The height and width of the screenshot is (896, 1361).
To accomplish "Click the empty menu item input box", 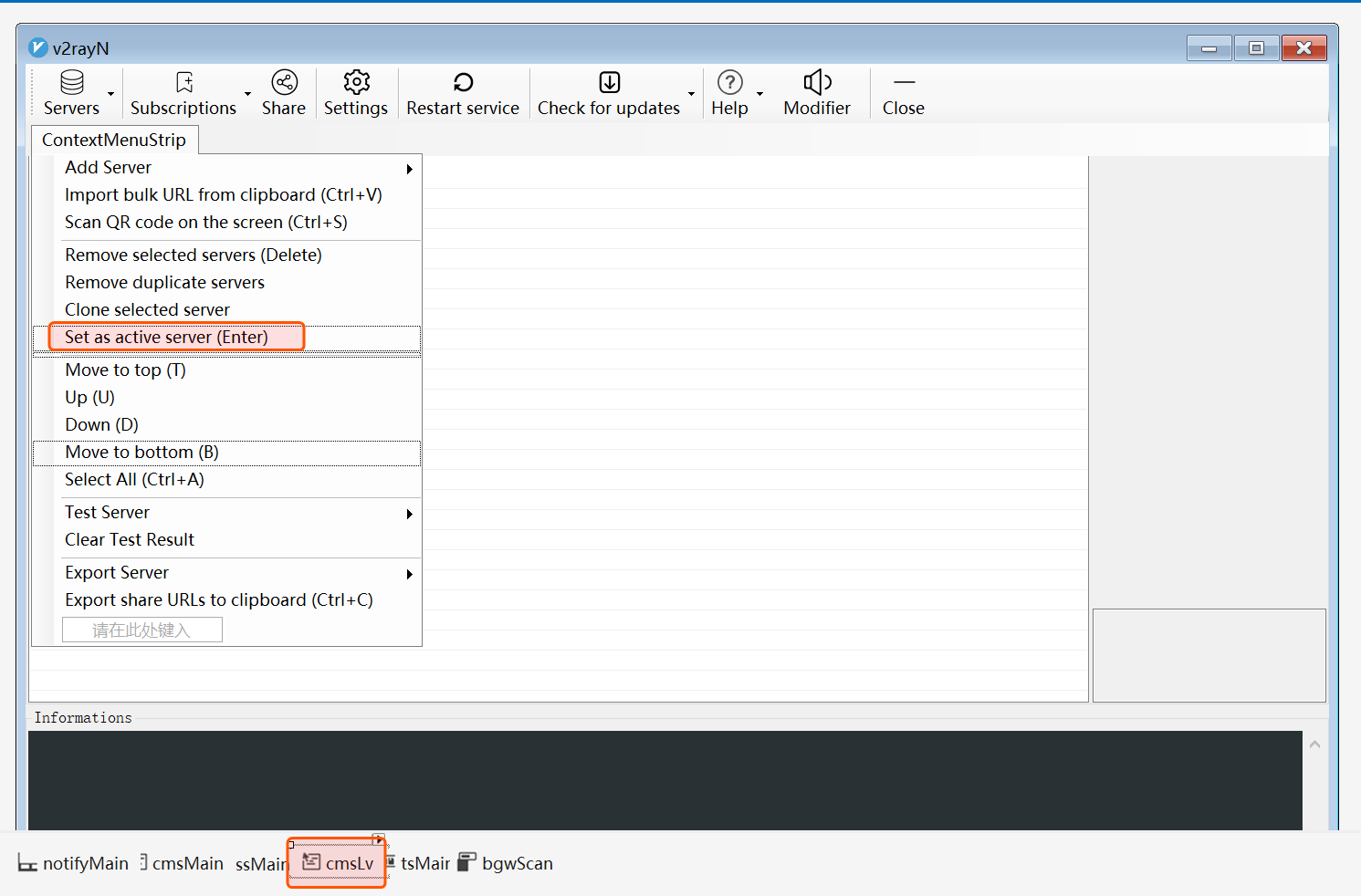I will click(141, 630).
